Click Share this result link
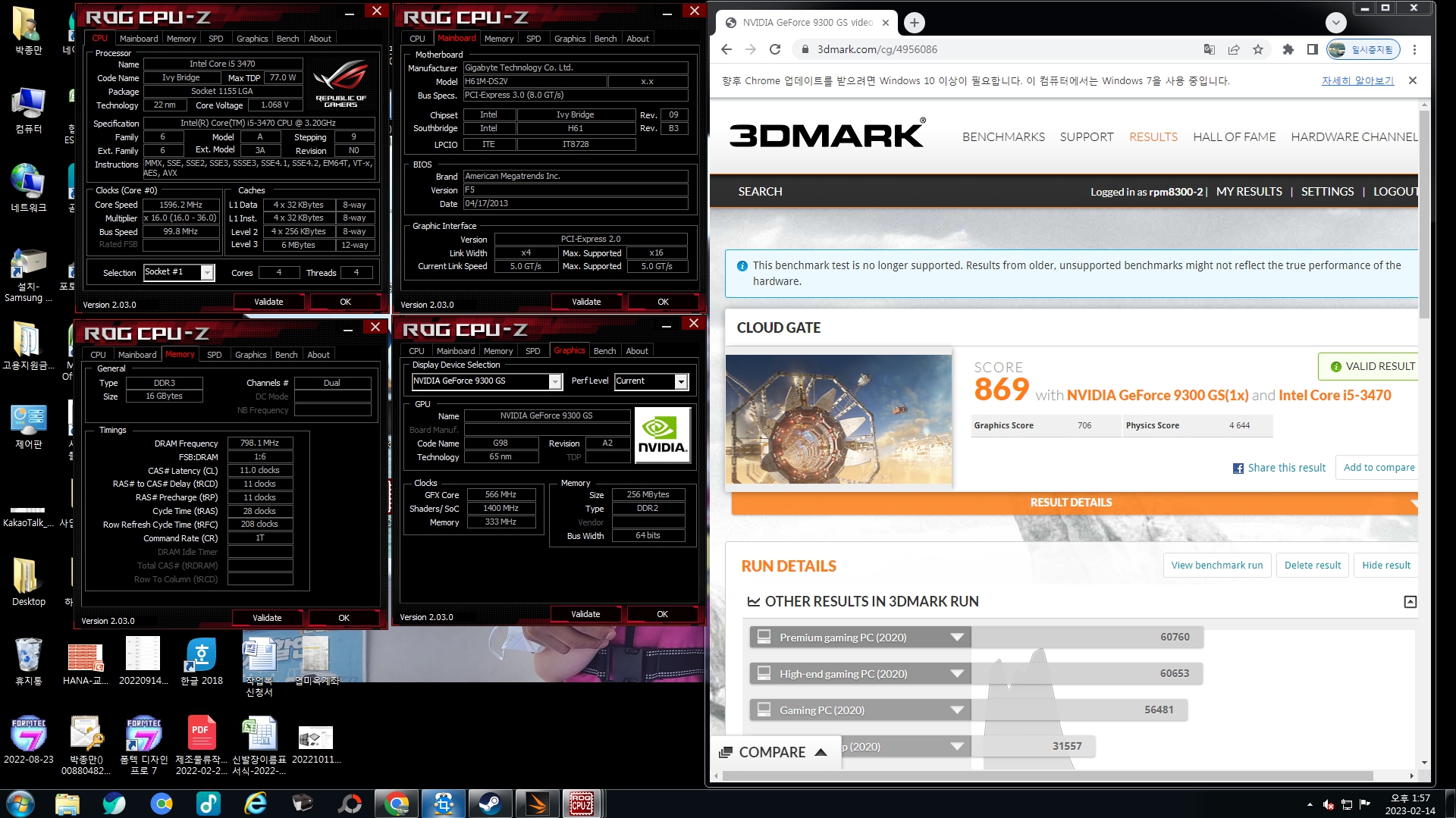Image resolution: width=1456 pixels, height=818 pixels. coord(1286,468)
